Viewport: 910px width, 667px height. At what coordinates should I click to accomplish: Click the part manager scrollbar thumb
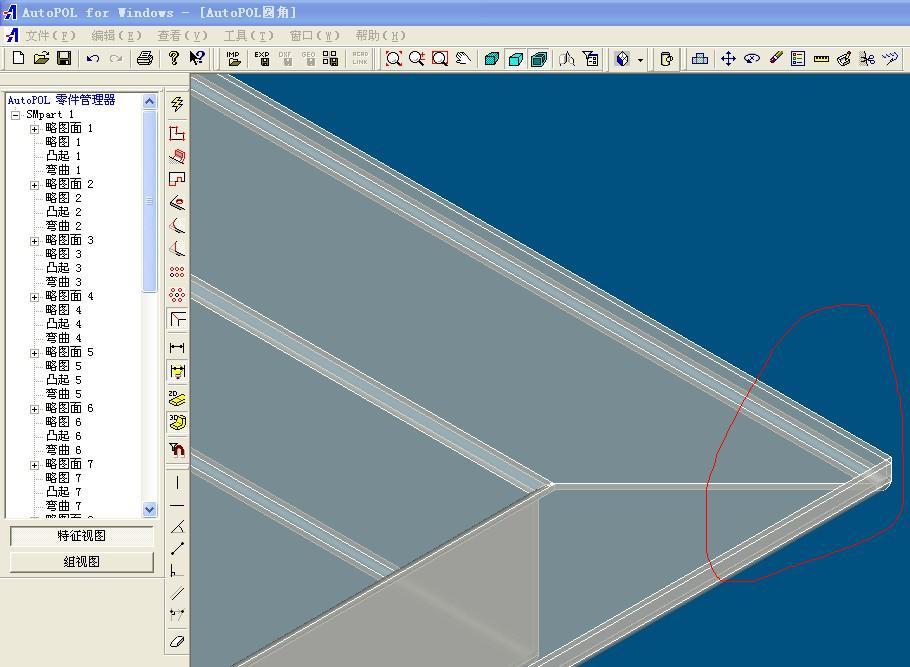[149, 201]
